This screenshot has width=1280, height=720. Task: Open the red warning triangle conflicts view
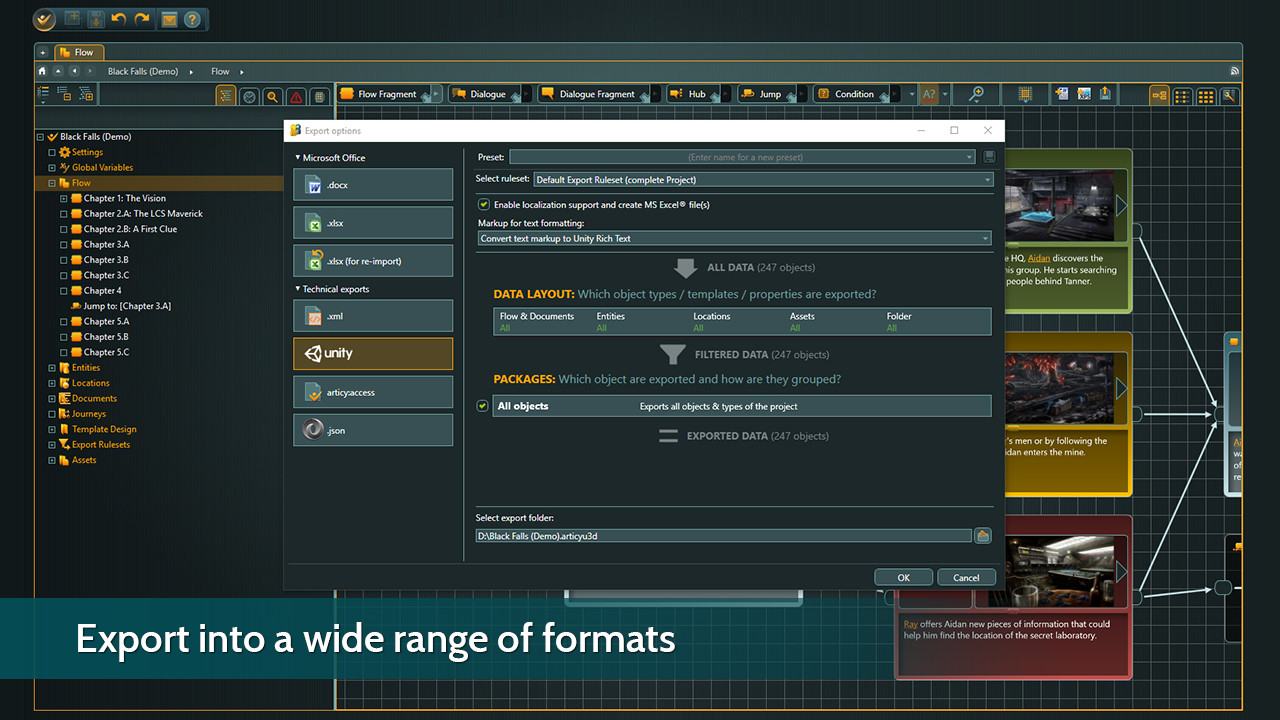point(296,96)
